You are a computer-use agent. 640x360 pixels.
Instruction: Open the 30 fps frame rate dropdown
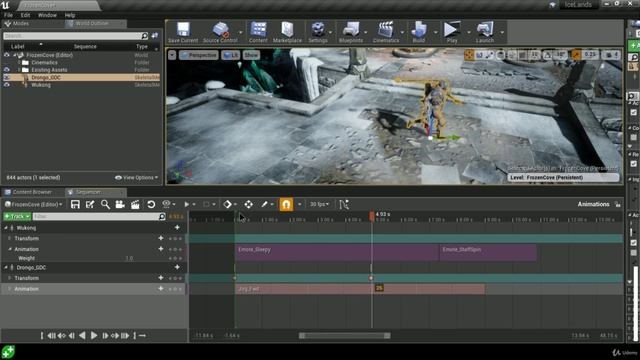coord(319,204)
